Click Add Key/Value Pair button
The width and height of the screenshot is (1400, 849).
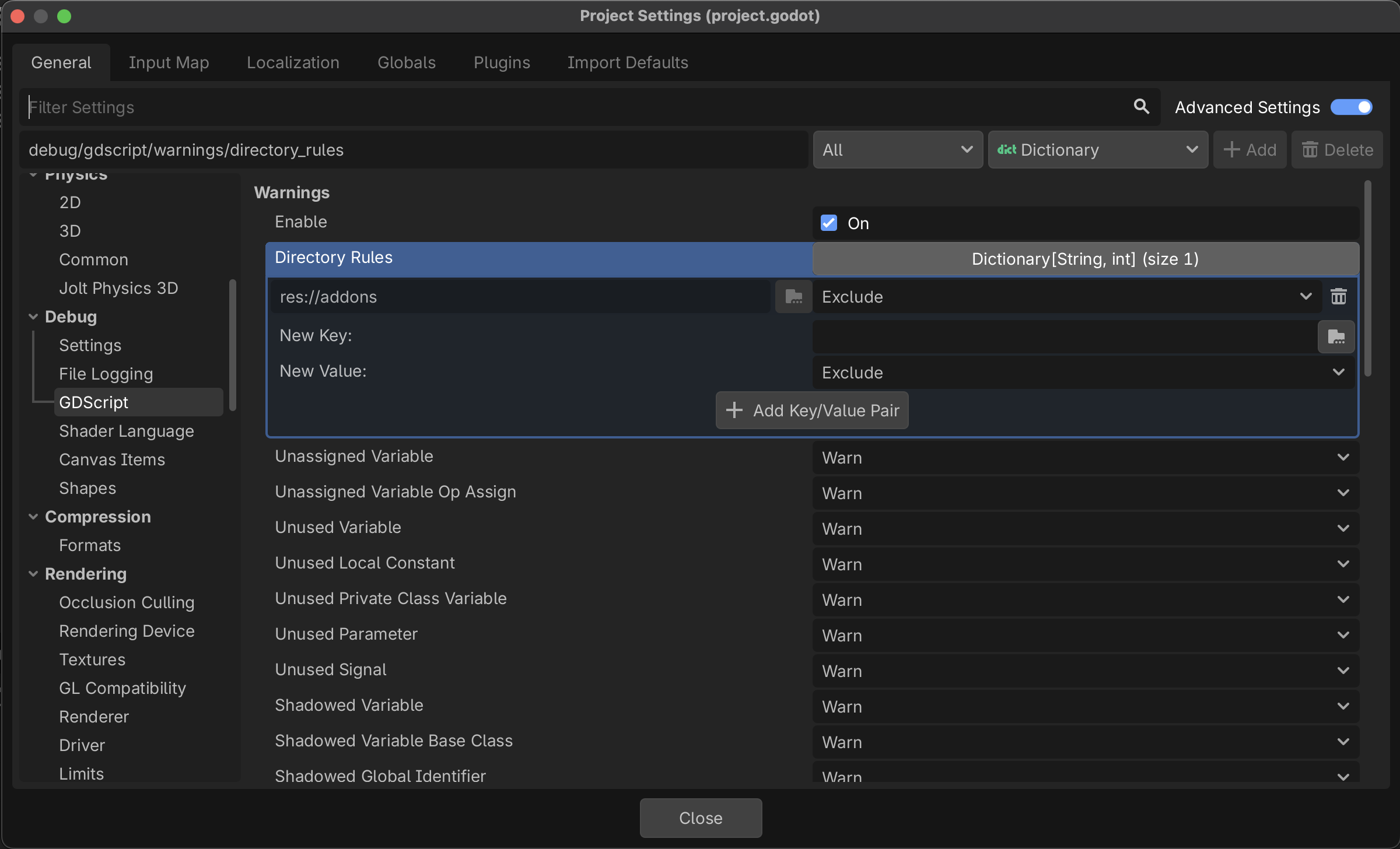(x=812, y=411)
